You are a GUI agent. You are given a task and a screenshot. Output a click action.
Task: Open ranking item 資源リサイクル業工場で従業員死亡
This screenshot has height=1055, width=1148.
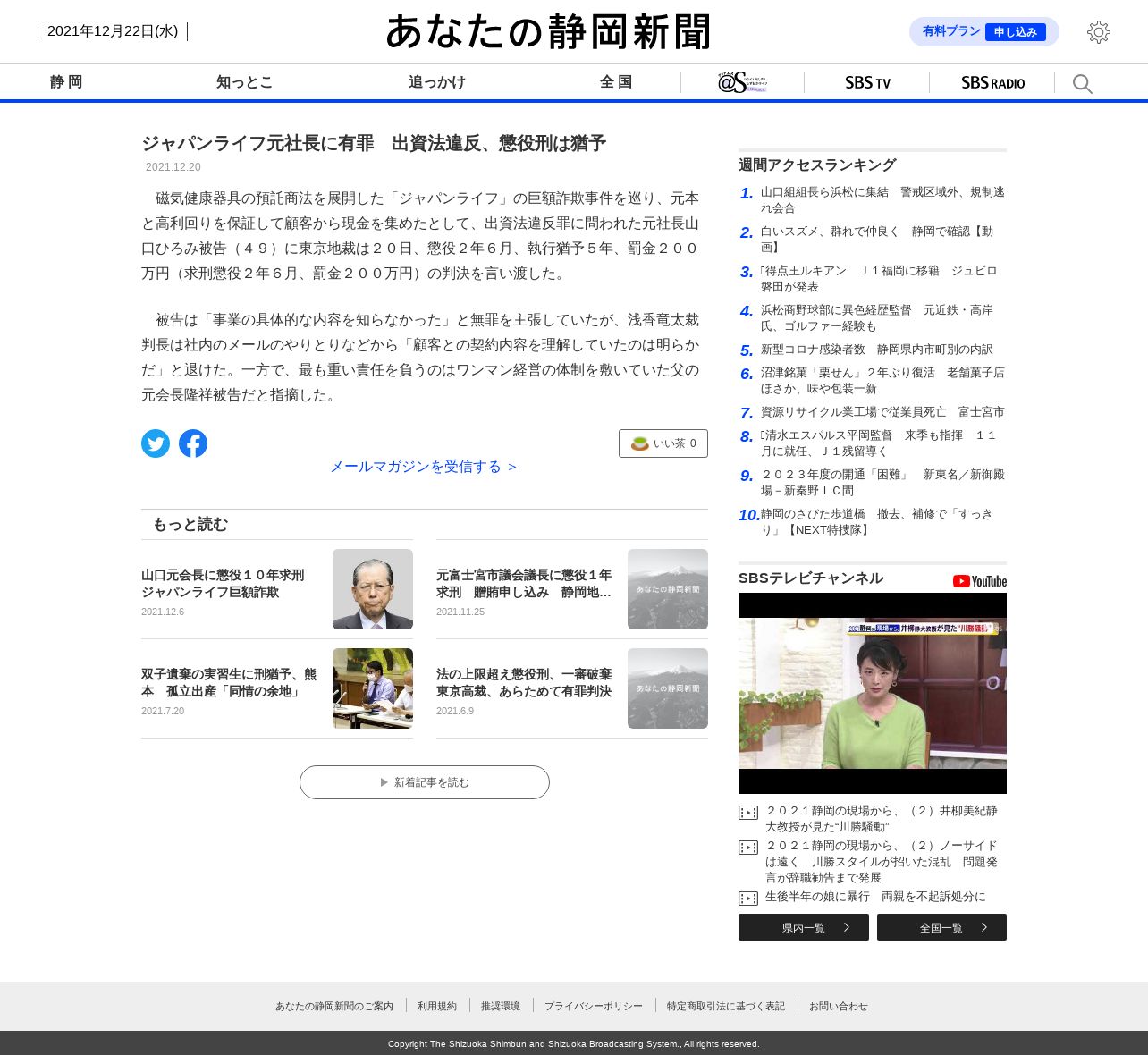coord(882,412)
